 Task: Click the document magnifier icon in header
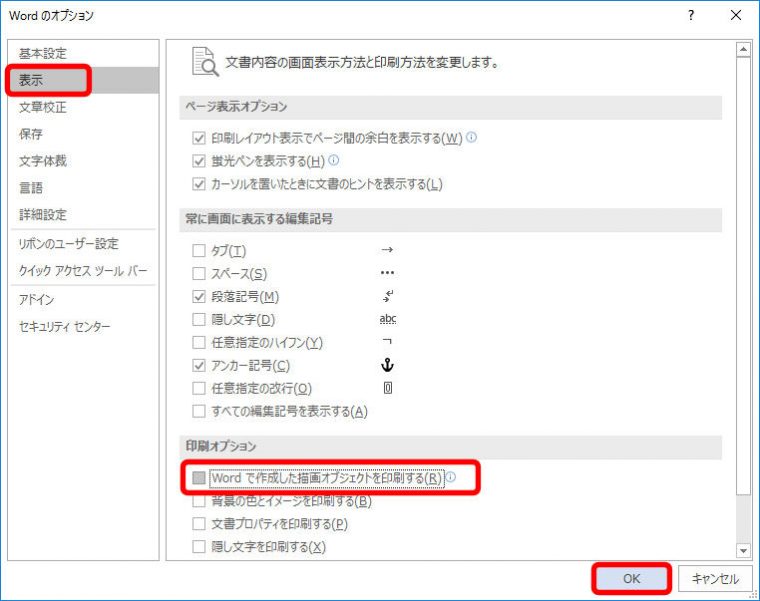click(x=205, y=62)
